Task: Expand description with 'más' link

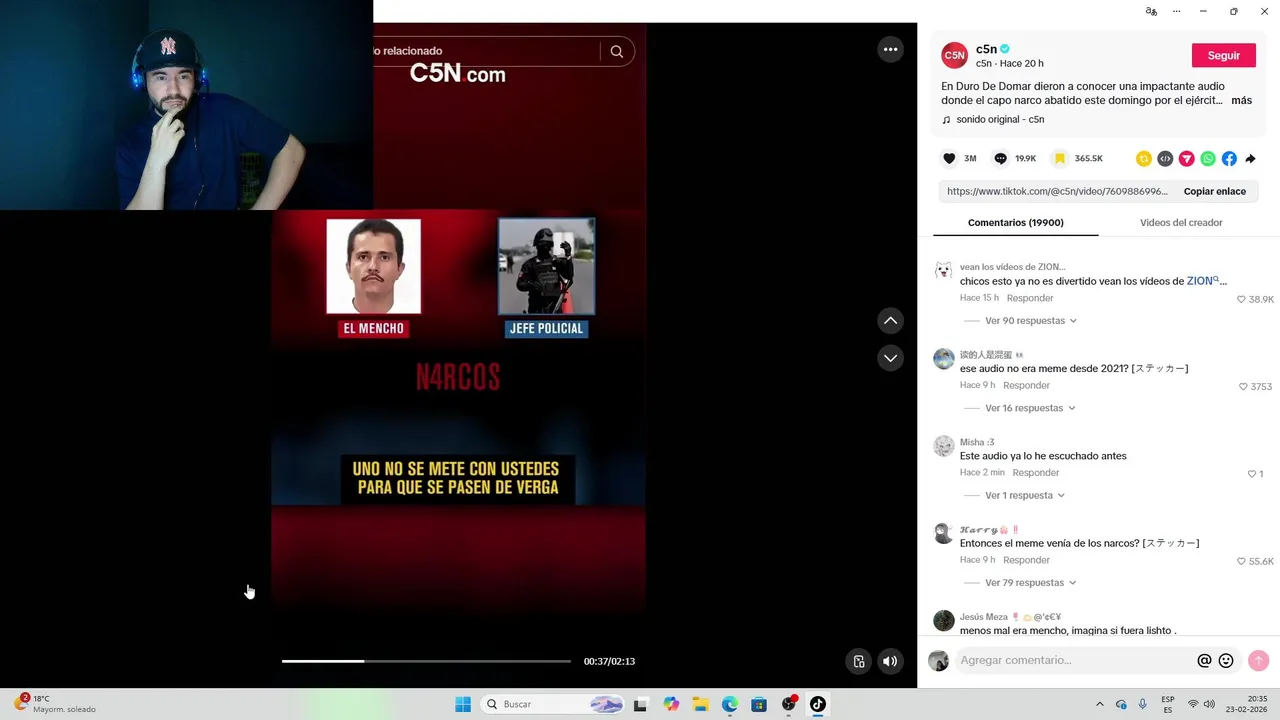Action: pyautogui.click(x=1241, y=101)
